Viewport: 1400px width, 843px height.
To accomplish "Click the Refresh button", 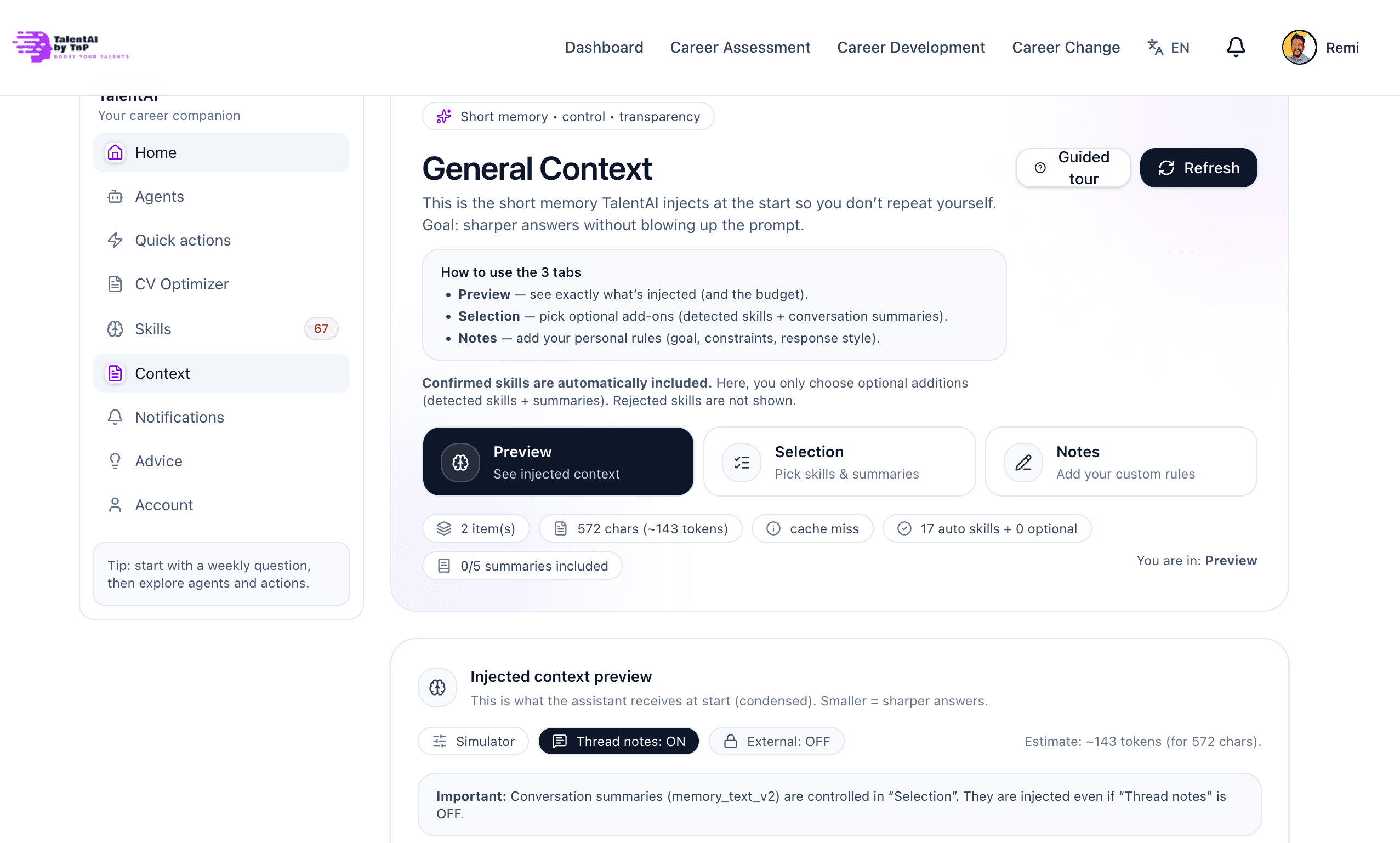I will (1198, 168).
